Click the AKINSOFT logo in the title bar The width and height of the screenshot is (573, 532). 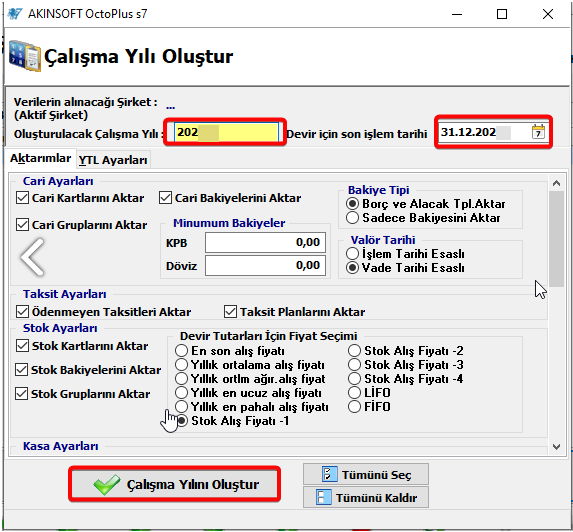pos(15,14)
